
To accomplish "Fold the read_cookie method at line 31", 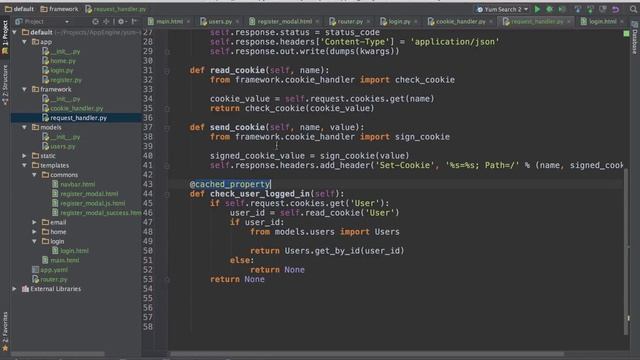I will pyautogui.click(x=167, y=71).
